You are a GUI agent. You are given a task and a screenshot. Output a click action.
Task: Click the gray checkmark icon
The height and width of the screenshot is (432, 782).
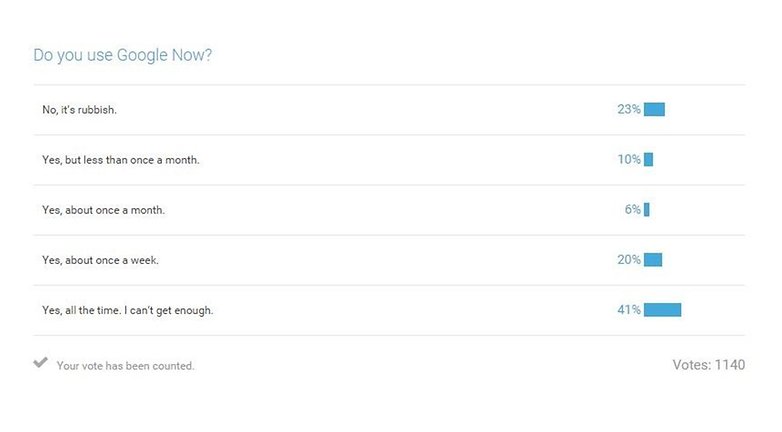click(40, 362)
